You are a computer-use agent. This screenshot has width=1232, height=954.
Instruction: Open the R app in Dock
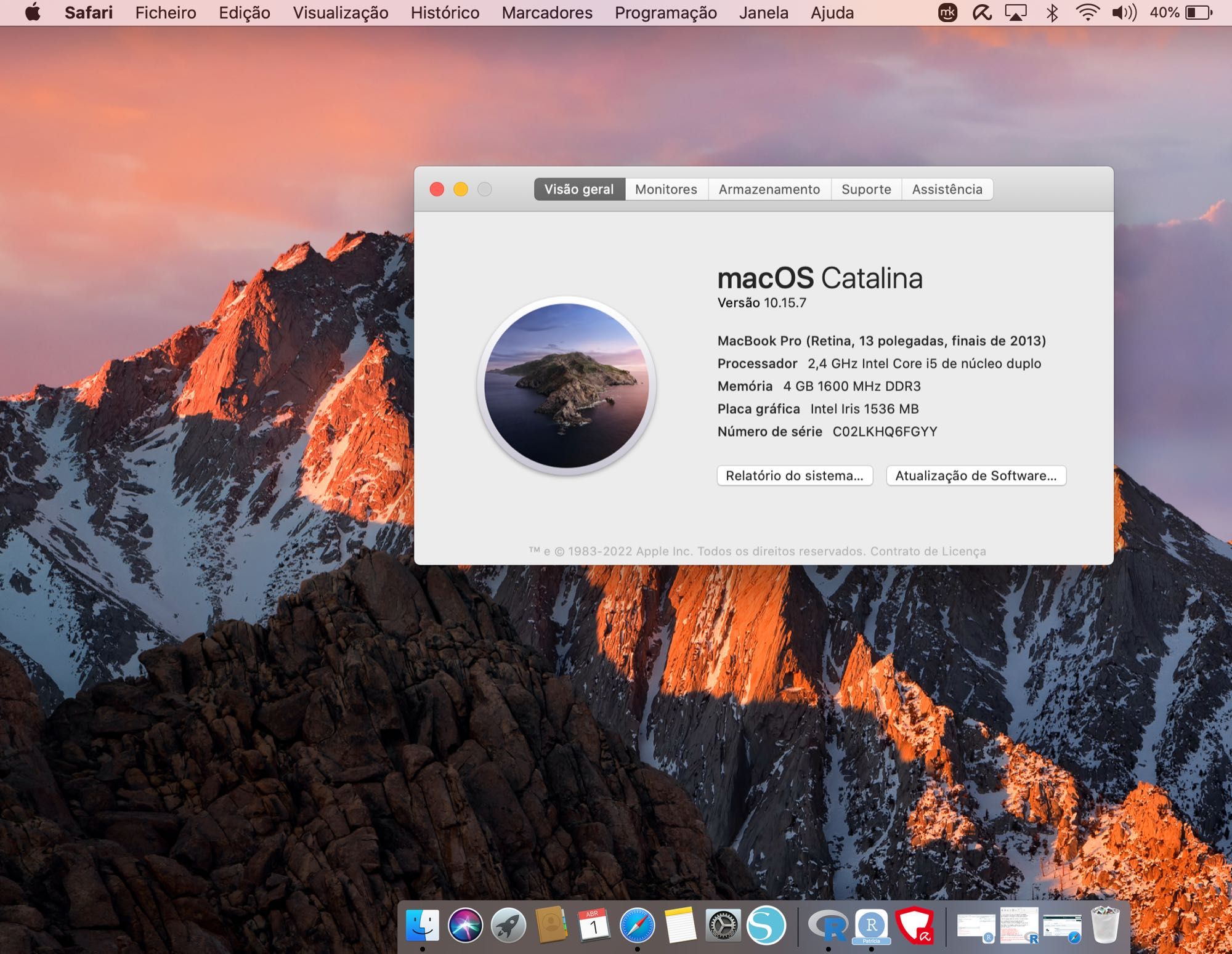[829, 925]
